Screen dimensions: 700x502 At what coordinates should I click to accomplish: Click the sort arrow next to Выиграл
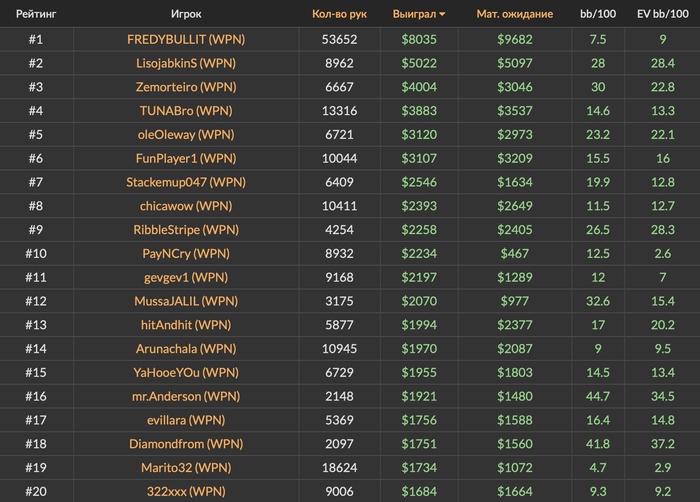442,14
